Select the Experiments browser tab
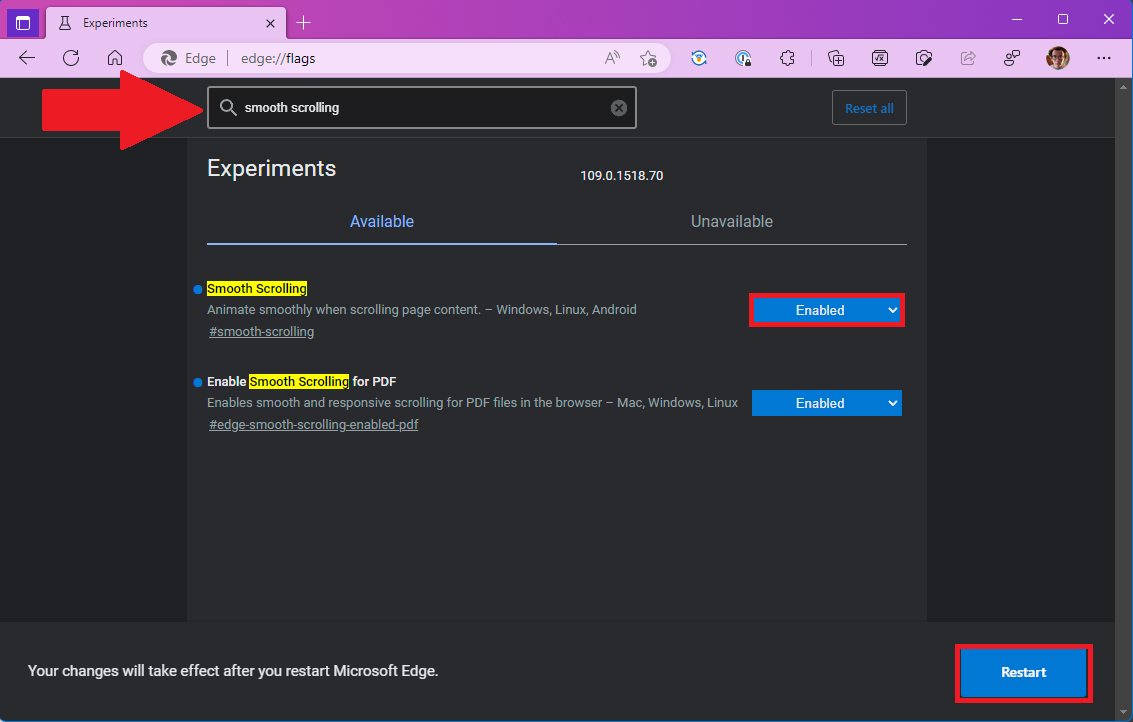Screen dimensions: 1133x722 (166, 23)
